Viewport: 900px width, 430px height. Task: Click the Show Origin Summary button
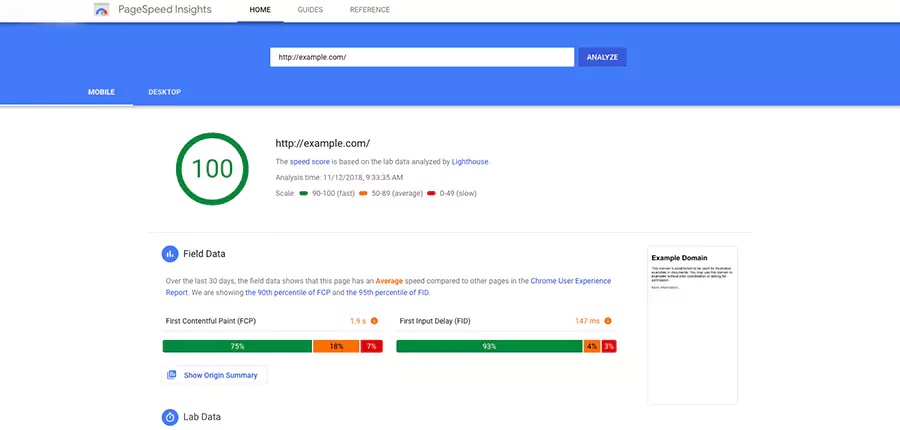point(215,375)
